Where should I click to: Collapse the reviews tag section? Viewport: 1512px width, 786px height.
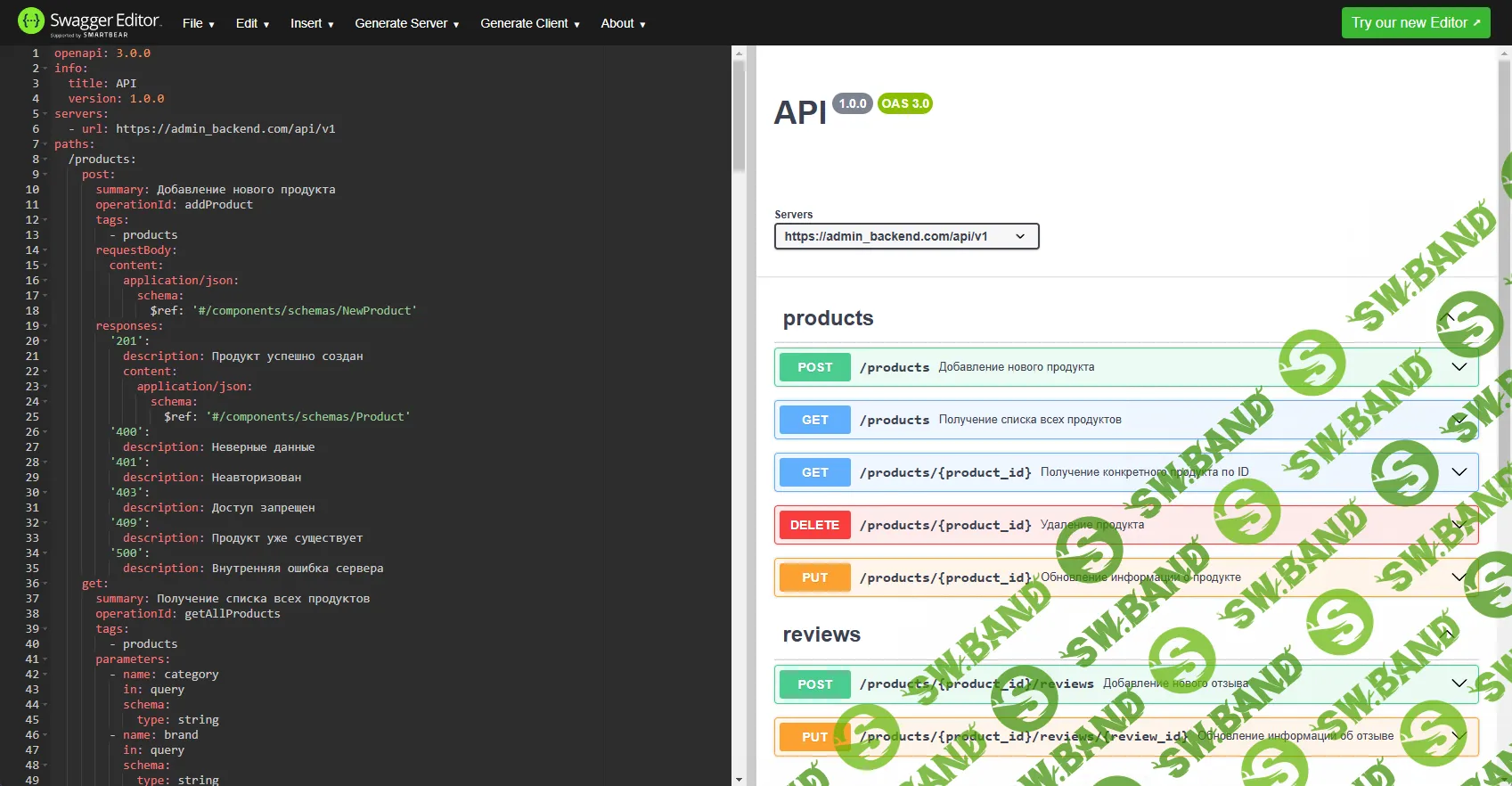(x=1446, y=635)
